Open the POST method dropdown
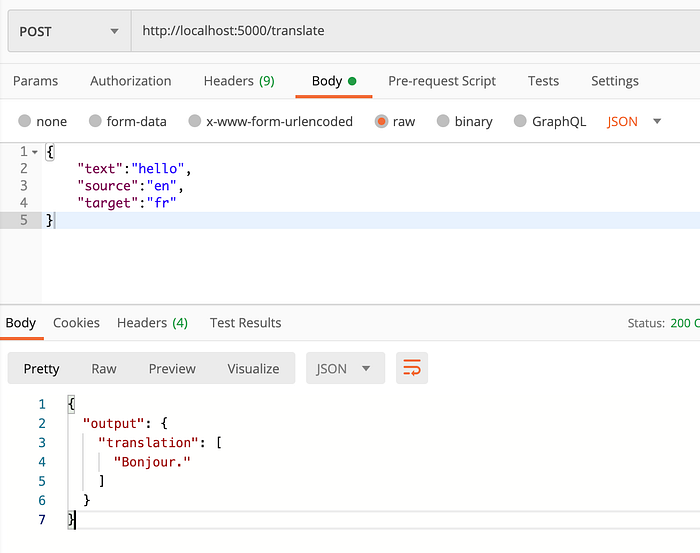Viewport: 700px width, 553px height. click(70, 31)
